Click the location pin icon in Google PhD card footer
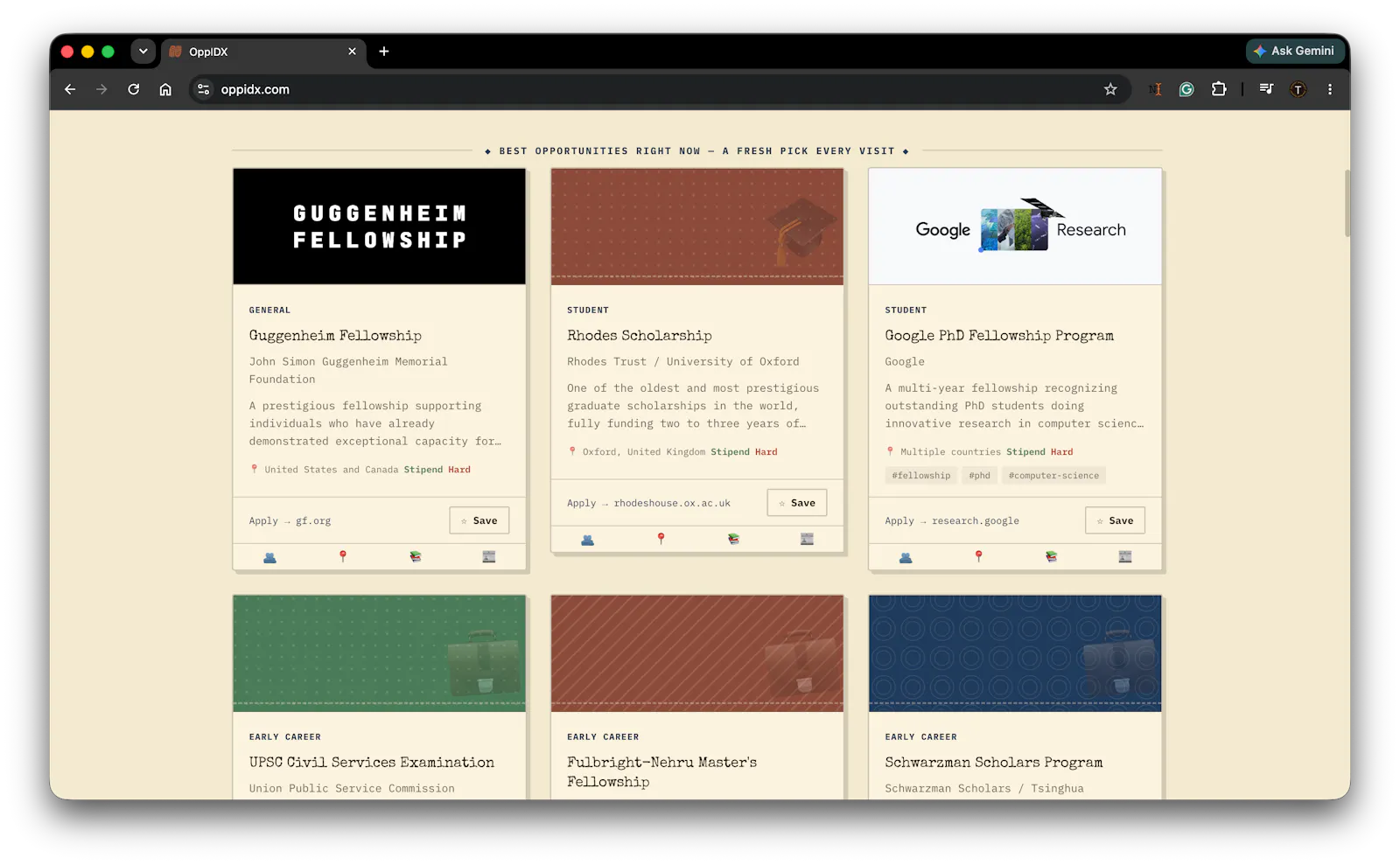Viewport: 1400px width, 865px height. (979, 557)
